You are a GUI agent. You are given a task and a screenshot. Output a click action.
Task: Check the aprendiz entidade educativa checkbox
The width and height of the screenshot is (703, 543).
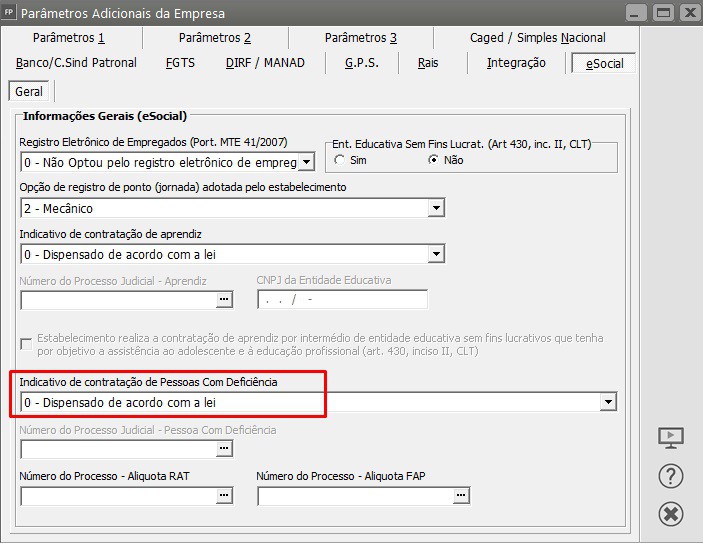coord(26,344)
